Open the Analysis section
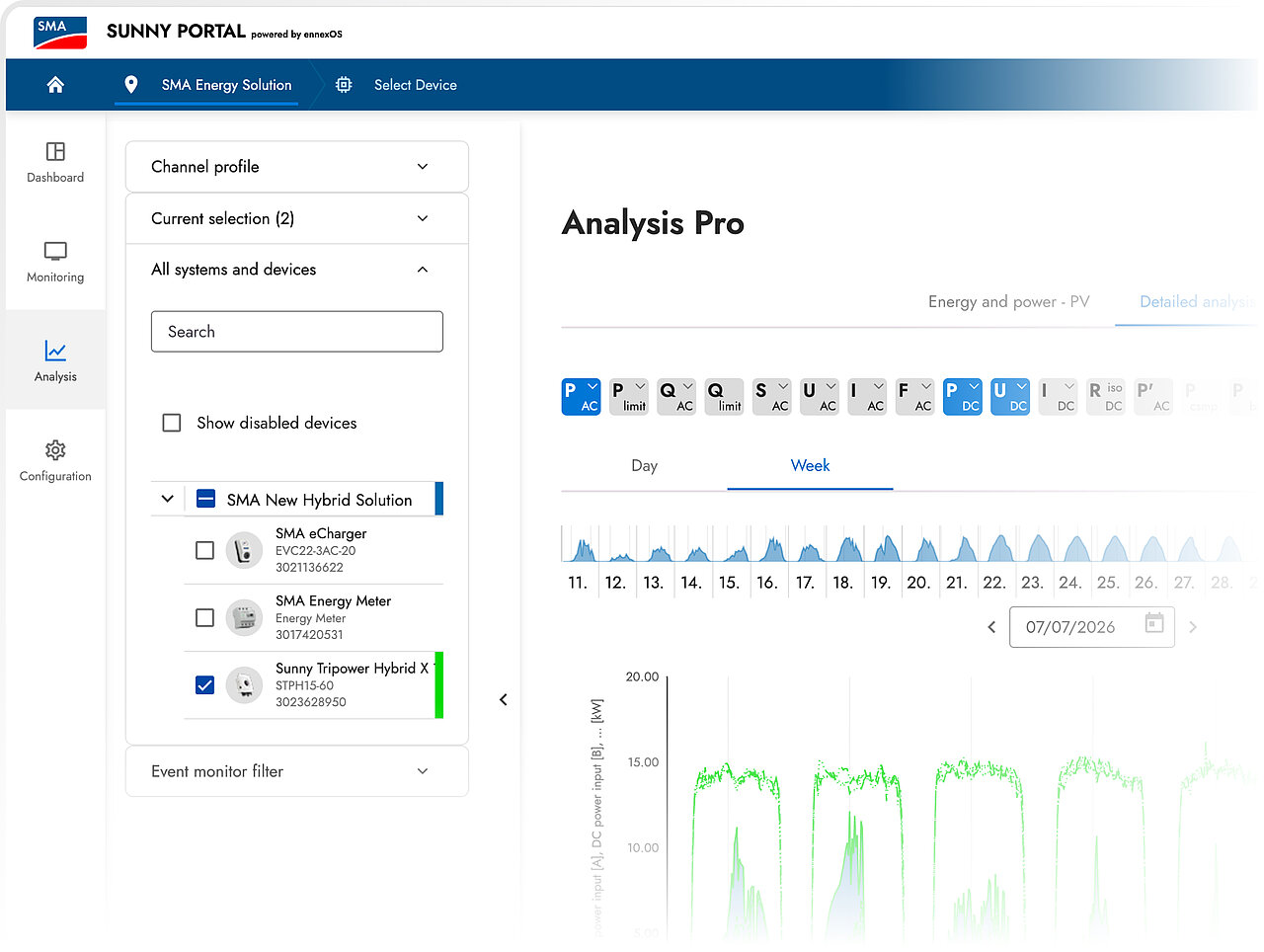The width and height of the screenshot is (1264, 952). [x=55, y=361]
